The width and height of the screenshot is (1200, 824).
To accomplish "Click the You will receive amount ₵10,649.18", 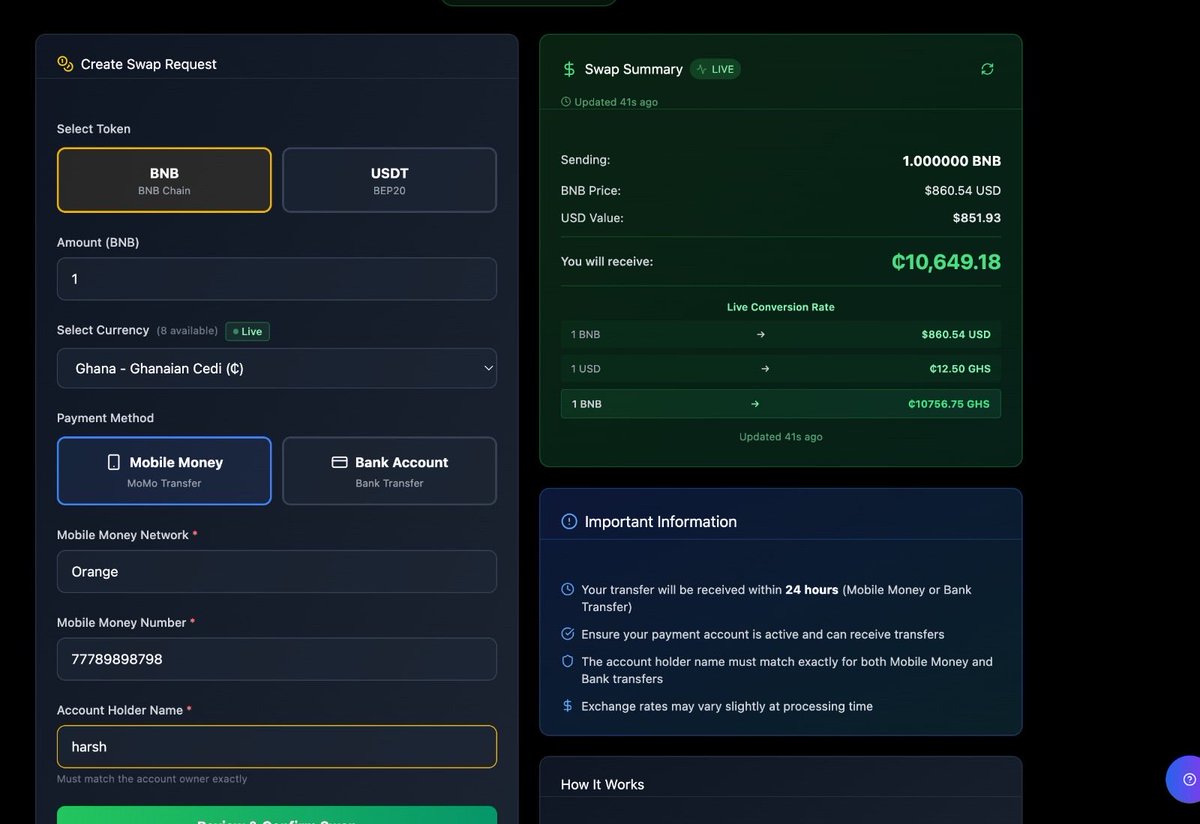I will pos(946,262).
